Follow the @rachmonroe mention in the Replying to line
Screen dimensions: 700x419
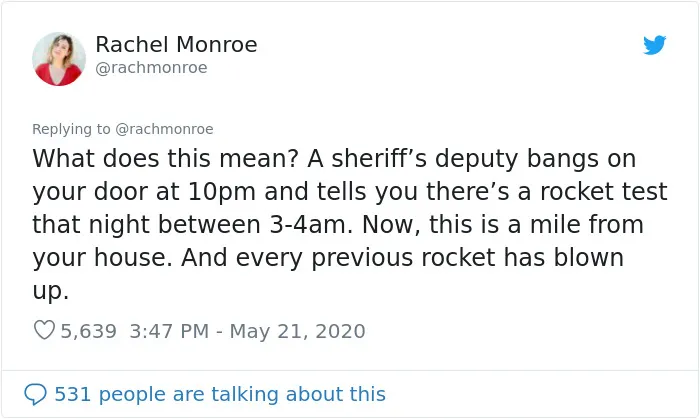tap(164, 129)
